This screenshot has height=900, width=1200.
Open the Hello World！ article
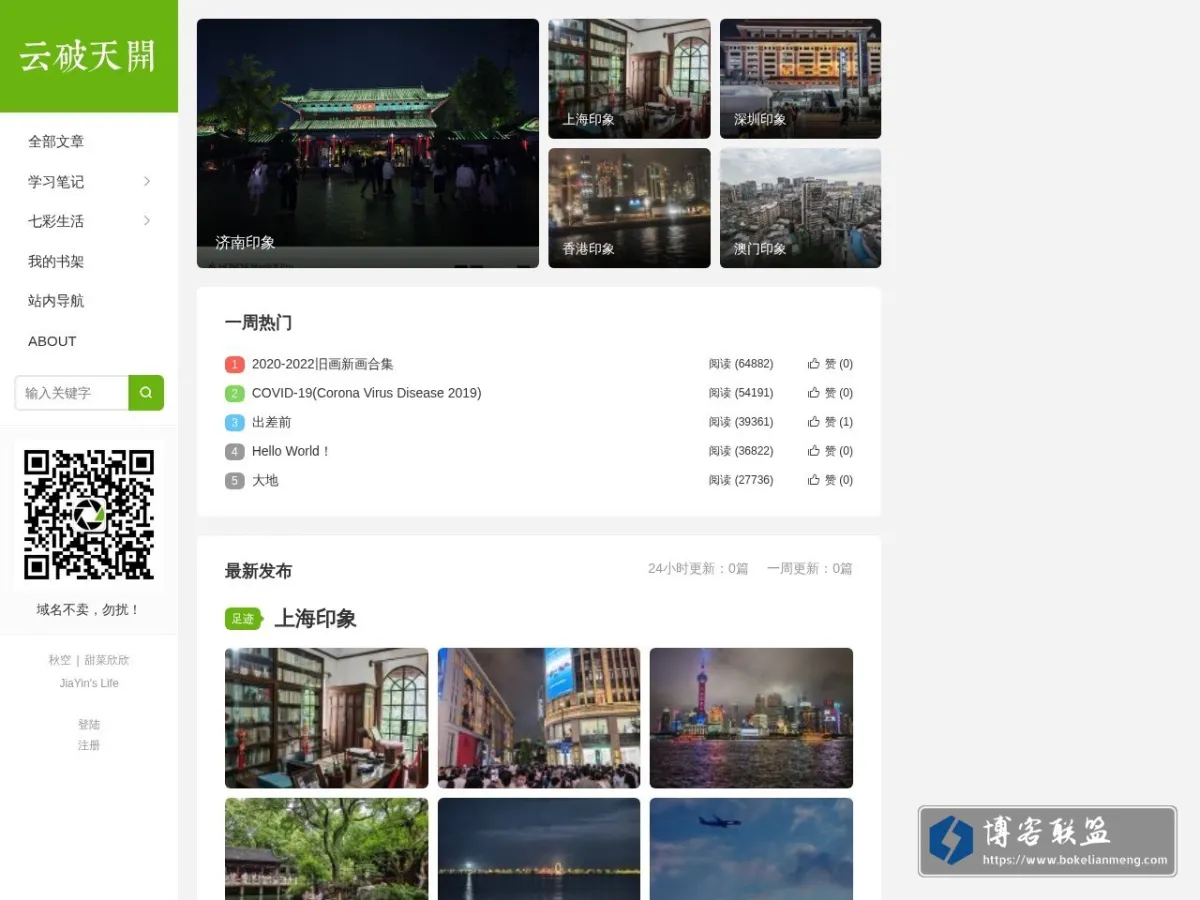click(x=291, y=451)
